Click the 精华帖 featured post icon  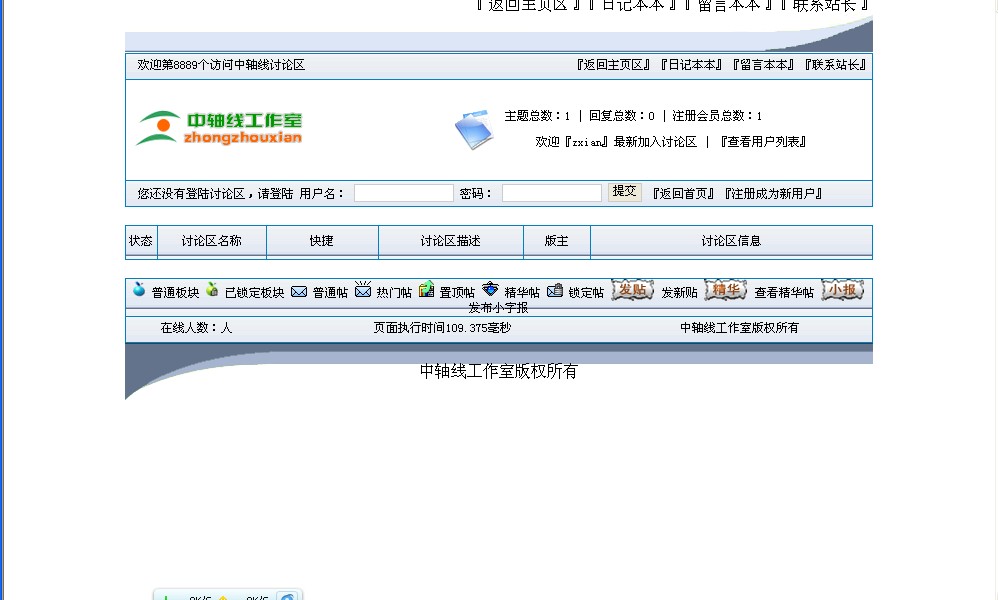tap(490, 290)
